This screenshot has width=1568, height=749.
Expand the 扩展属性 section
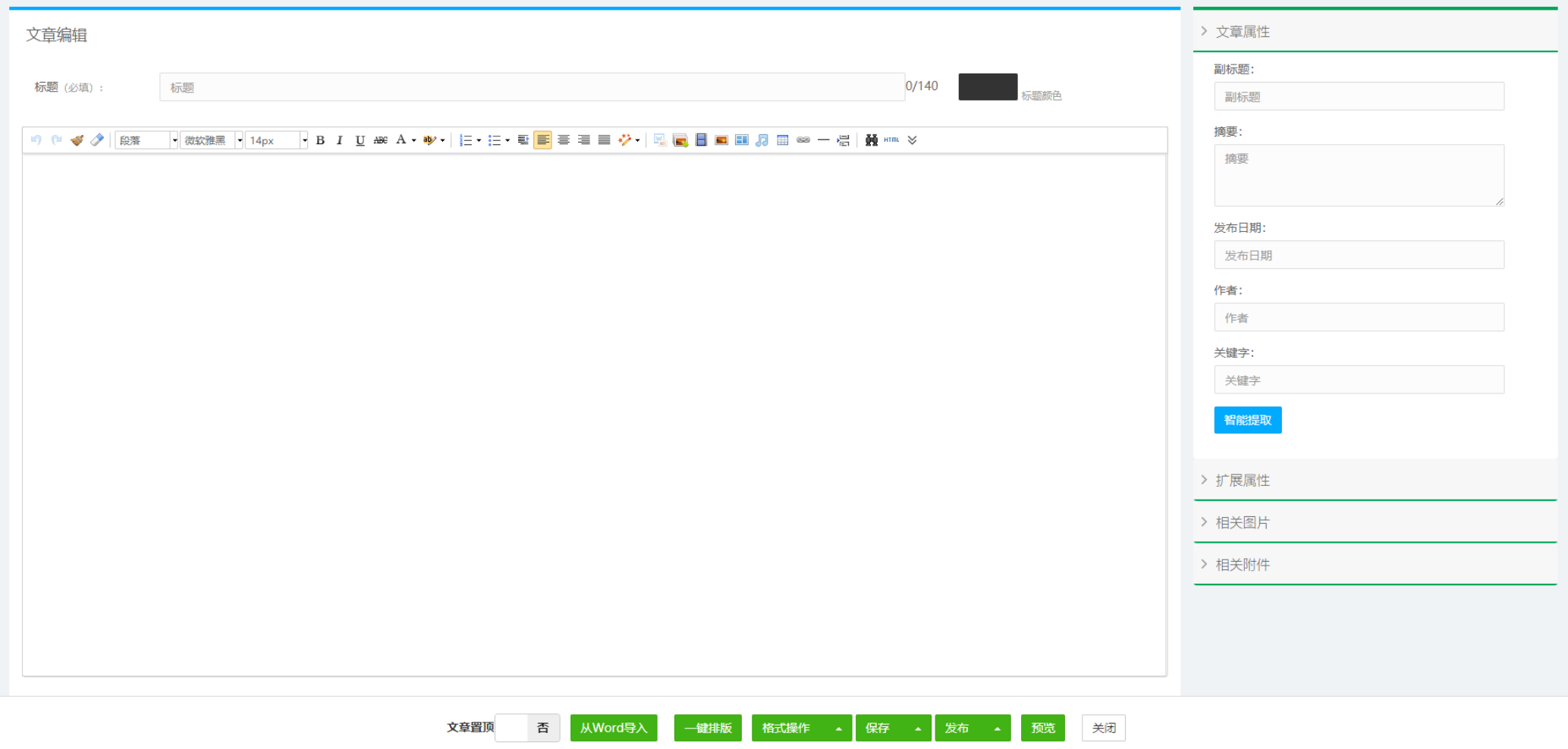pos(1243,481)
